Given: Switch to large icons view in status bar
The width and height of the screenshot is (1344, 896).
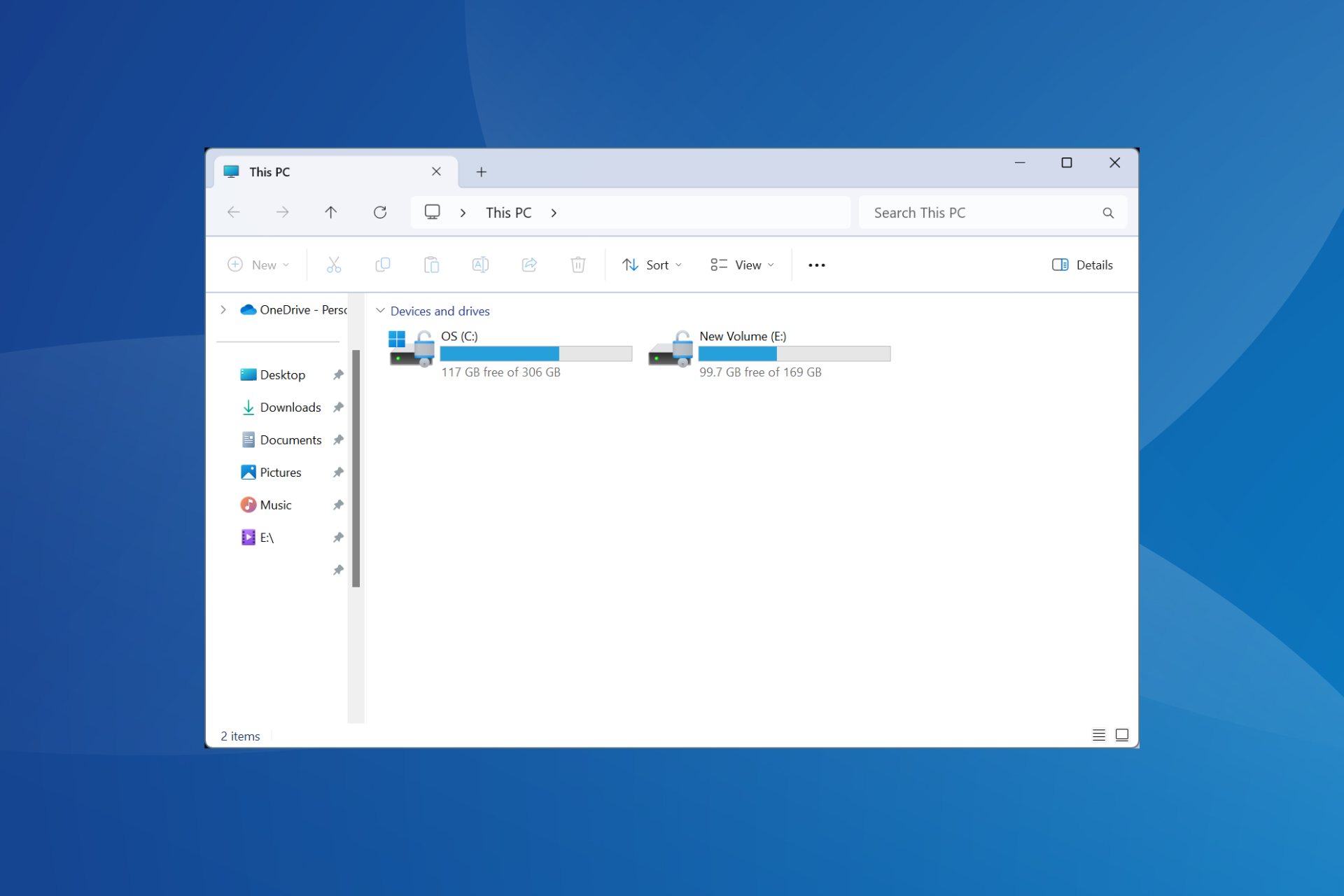Looking at the screenshot, I should tap(1122, 735).
